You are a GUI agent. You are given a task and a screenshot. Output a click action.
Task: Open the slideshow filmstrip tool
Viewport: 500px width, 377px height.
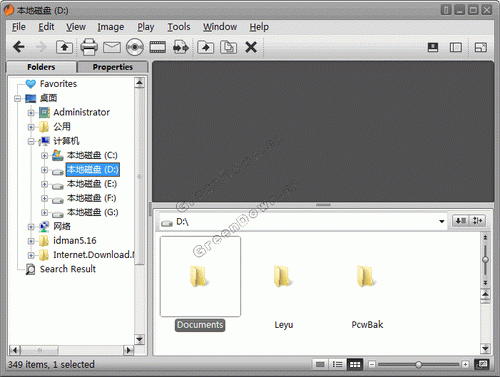tap(158, 47)
